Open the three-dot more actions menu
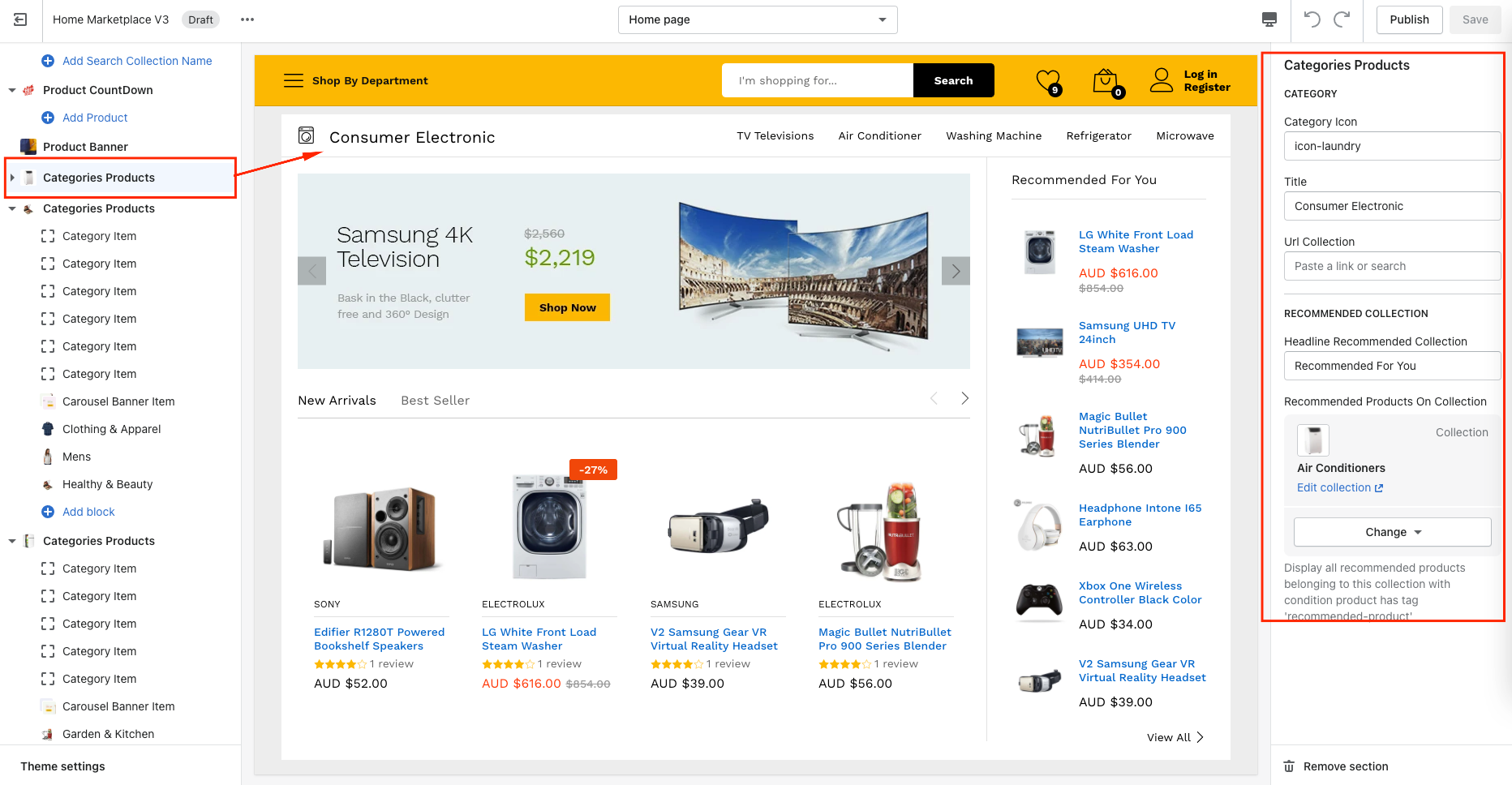The image size is (1512, 785). (247, 19)
